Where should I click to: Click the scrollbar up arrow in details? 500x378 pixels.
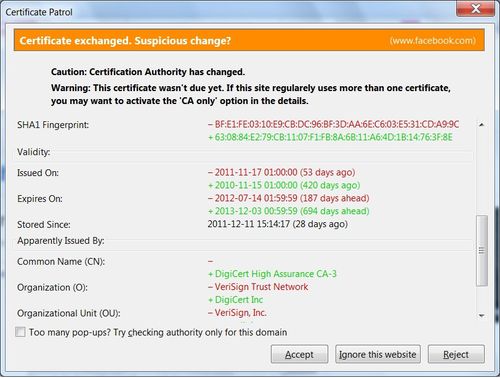coord(481,125)
